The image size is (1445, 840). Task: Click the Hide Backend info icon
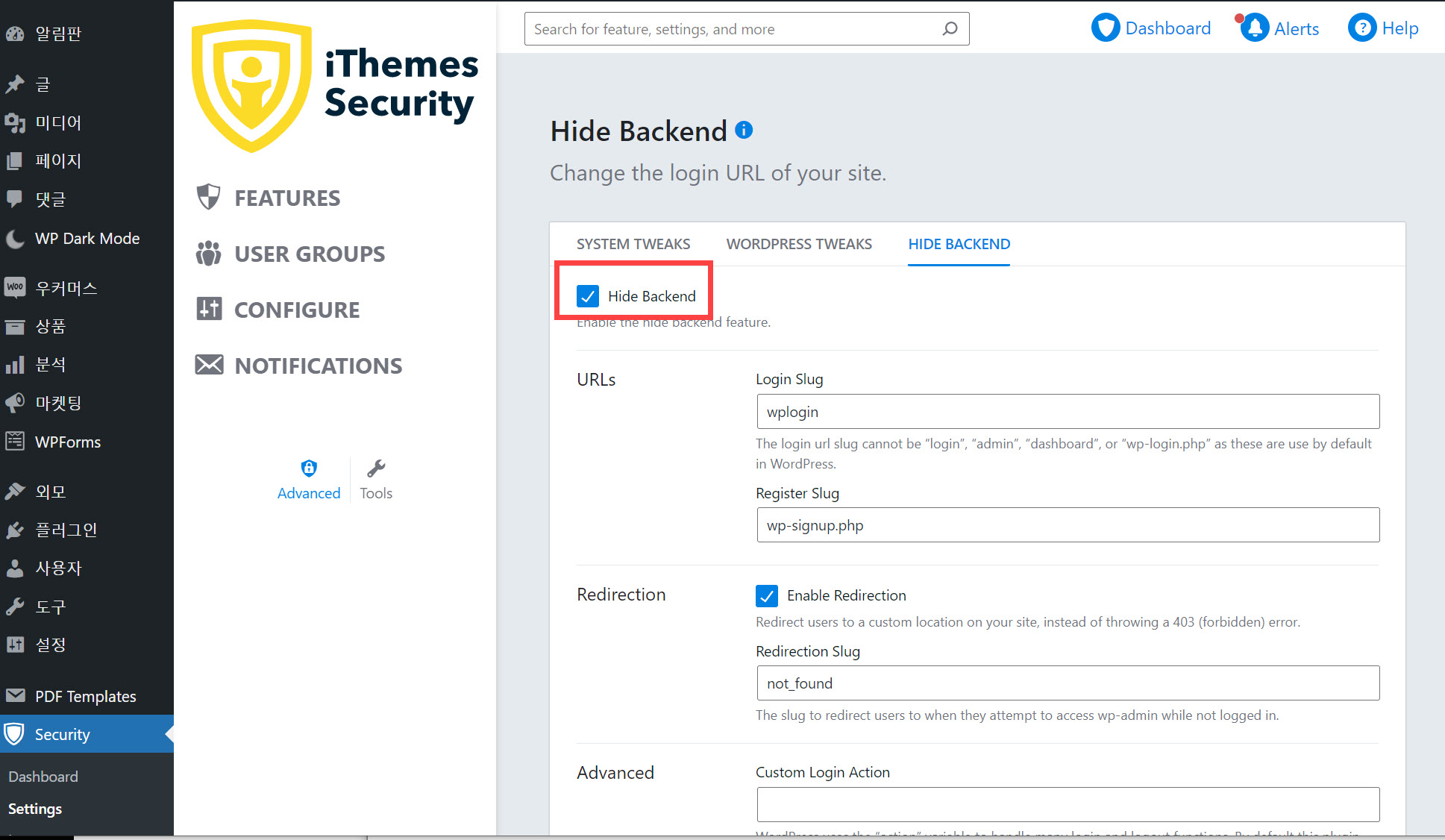(744, 130)
